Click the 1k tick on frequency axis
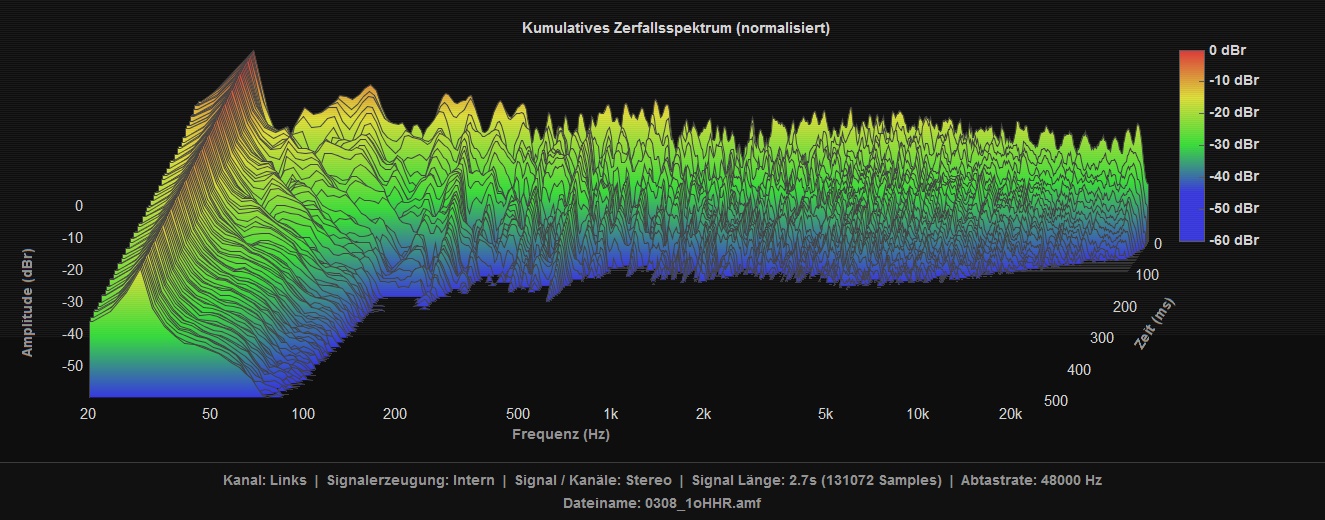1325x520 pixels. [x=611, y=414]
